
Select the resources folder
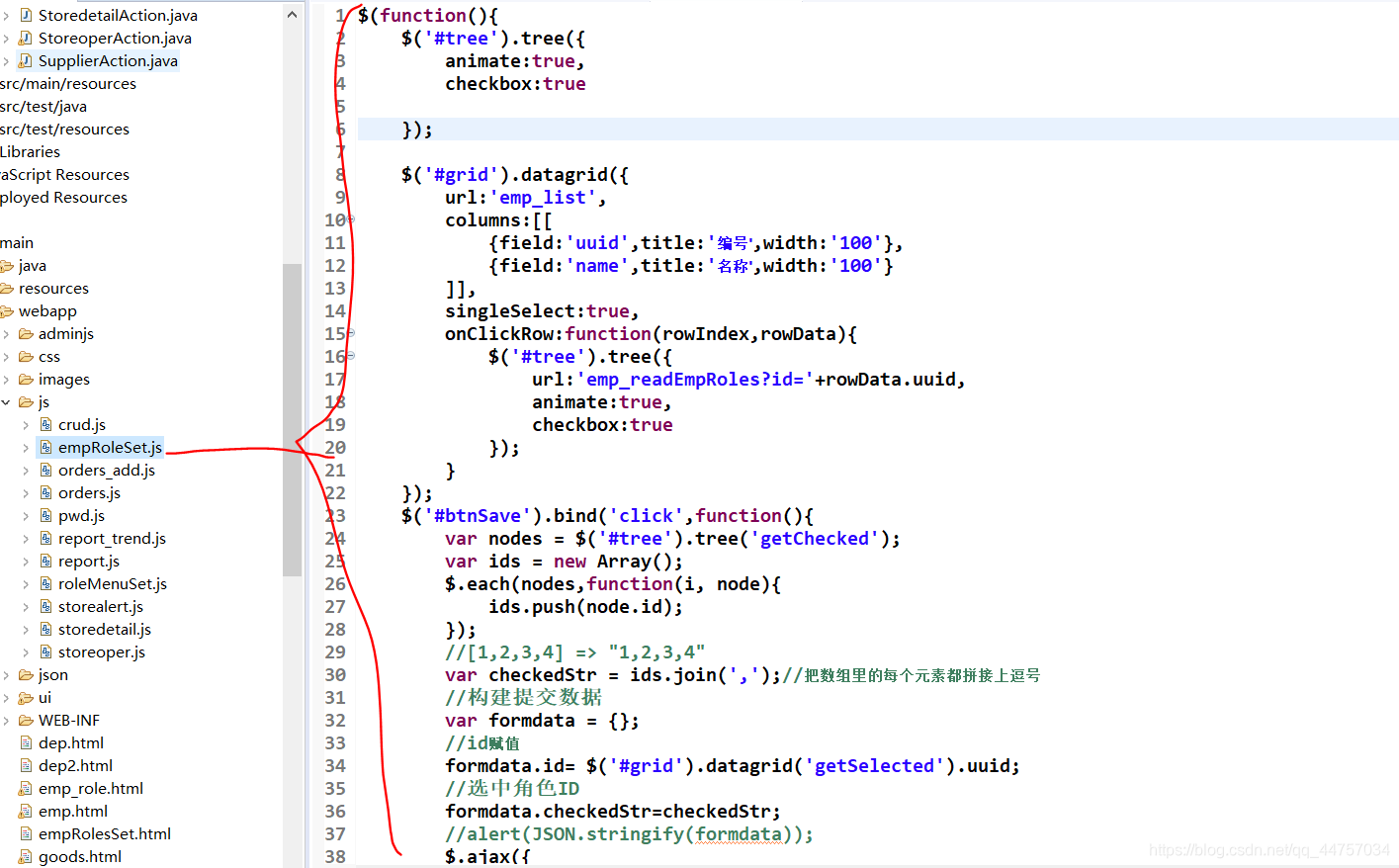[x=53, y=288]
